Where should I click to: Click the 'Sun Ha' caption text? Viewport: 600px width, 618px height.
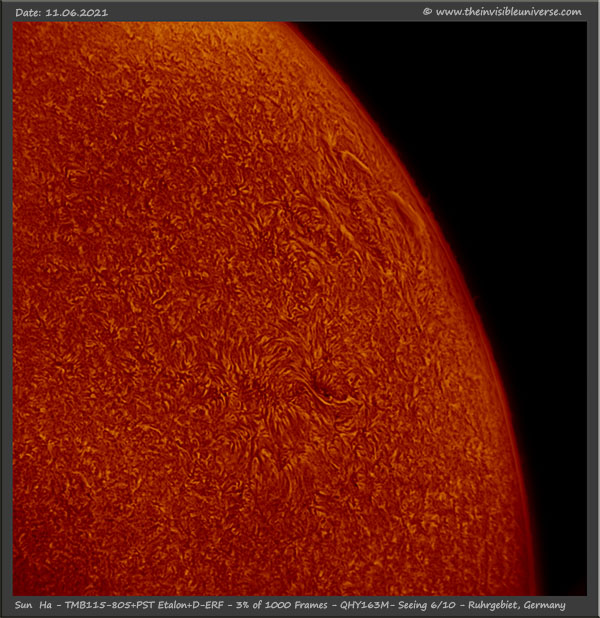tap(34, 605)
